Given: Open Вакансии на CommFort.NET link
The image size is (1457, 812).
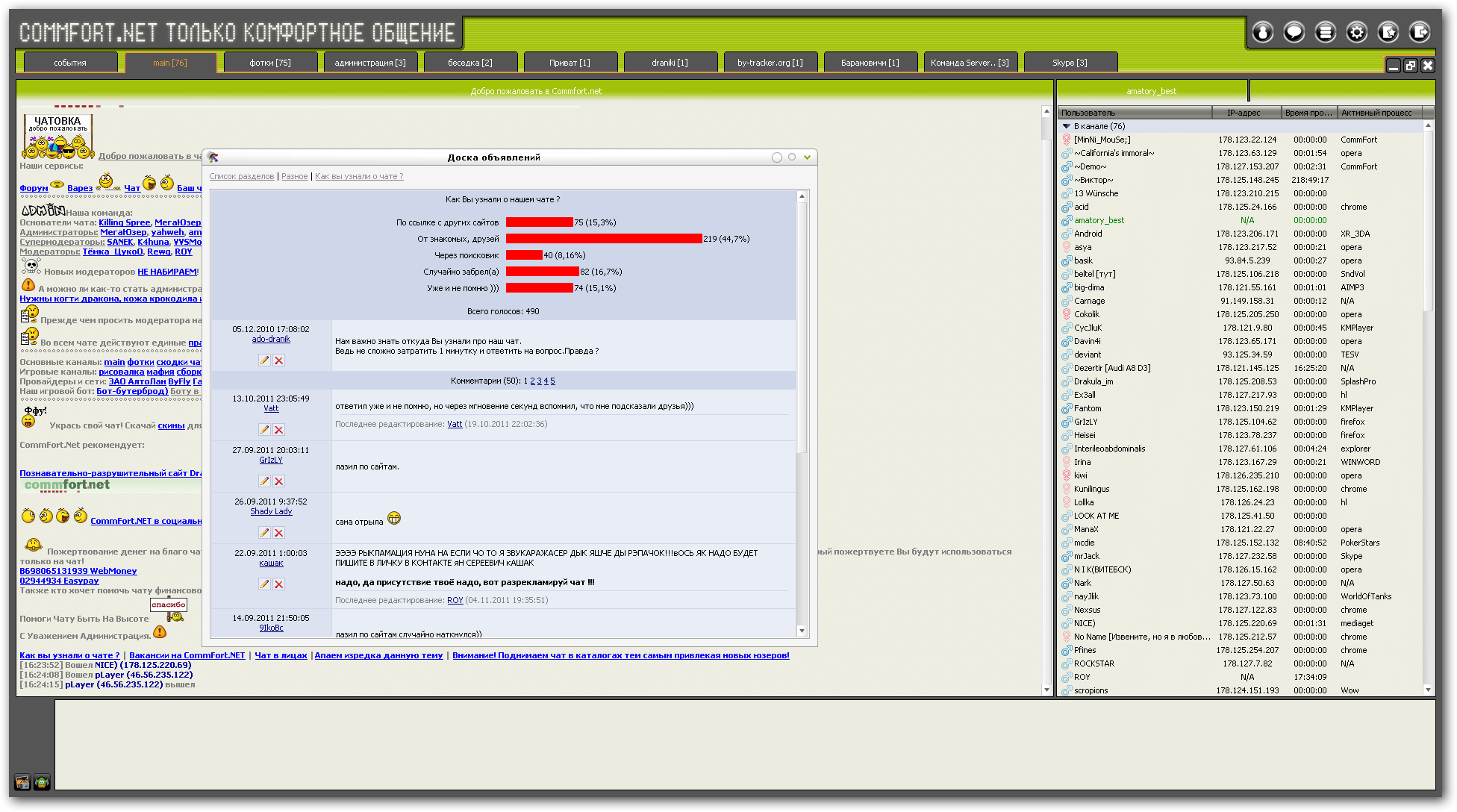Looking at the screenshot, I should 187,655.
